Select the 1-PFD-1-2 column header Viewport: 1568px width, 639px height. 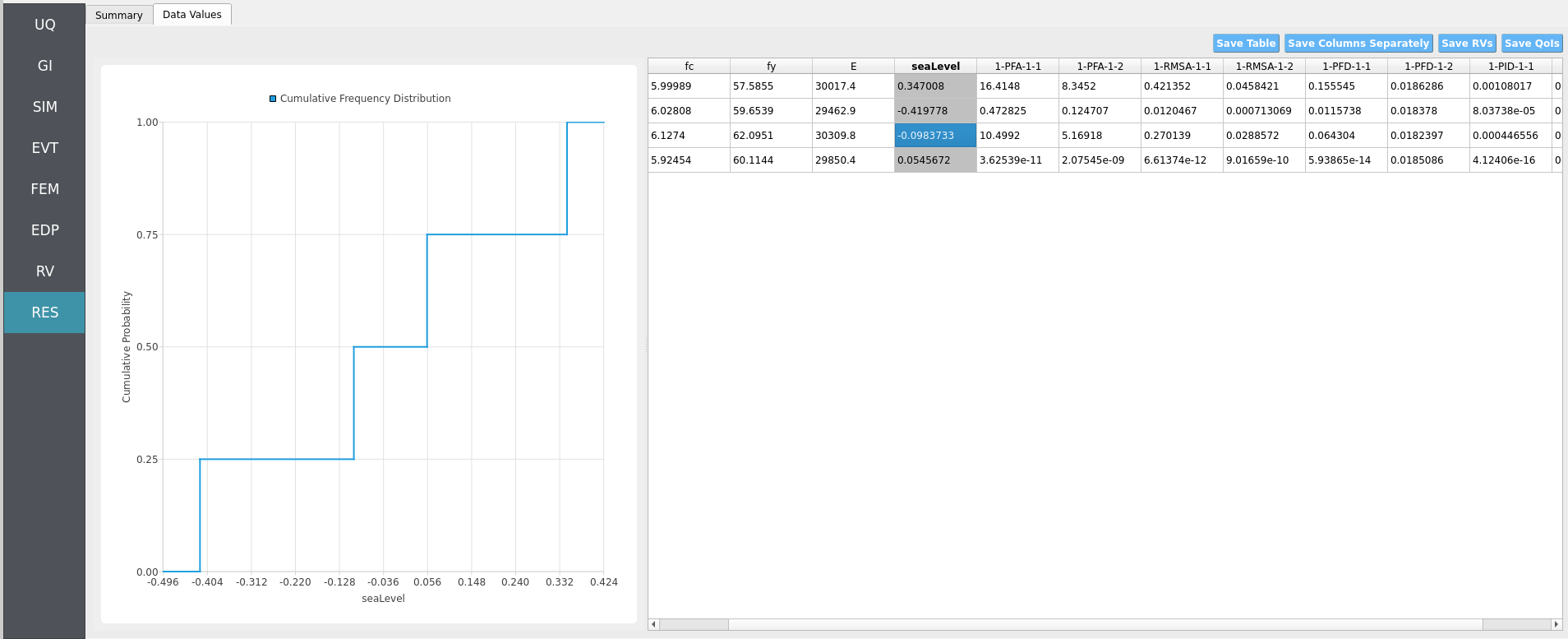coord(1428,66)
